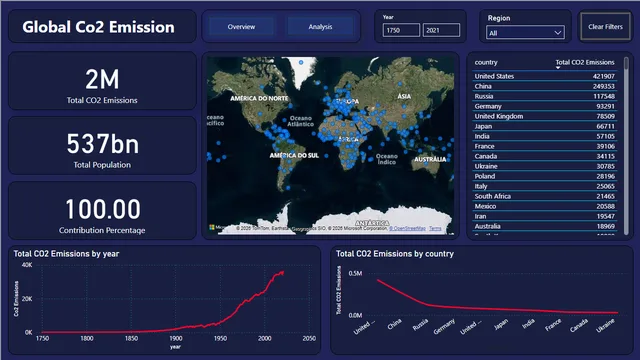Click the AUSTRÁLIA label on the map

[430, 159]
